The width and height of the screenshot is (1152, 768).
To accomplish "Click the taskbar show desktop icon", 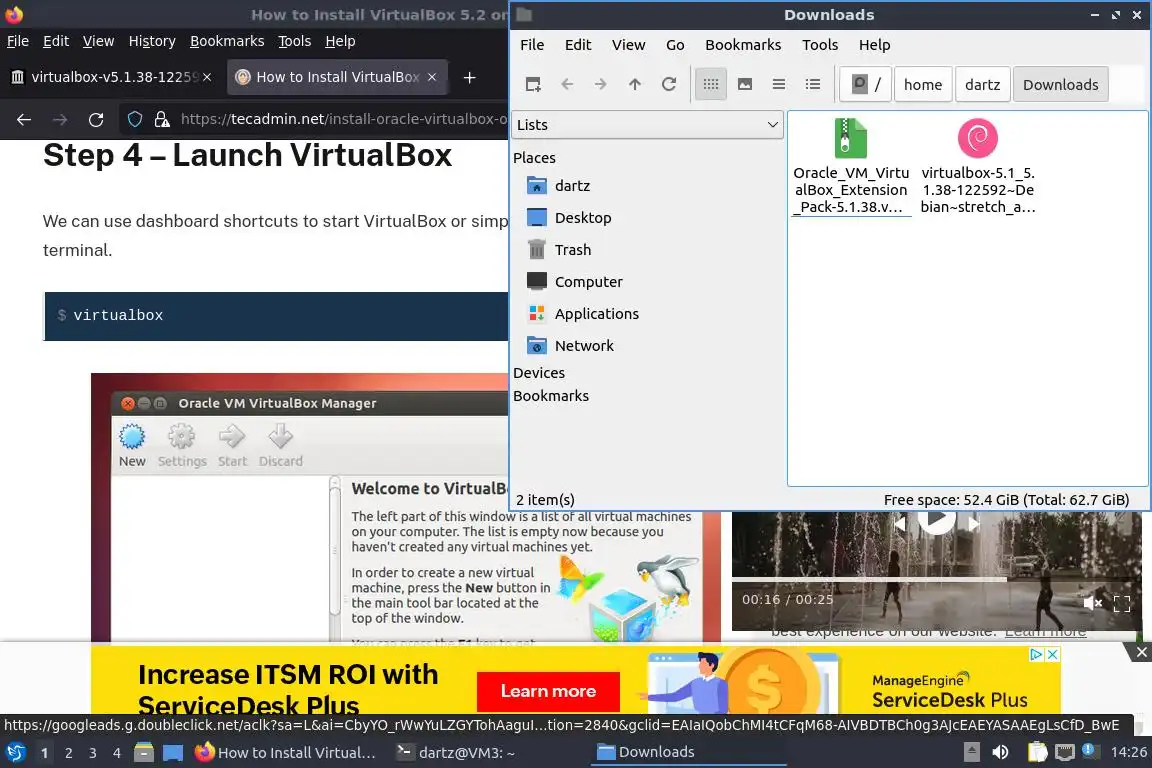I will [x=173, y=753].
